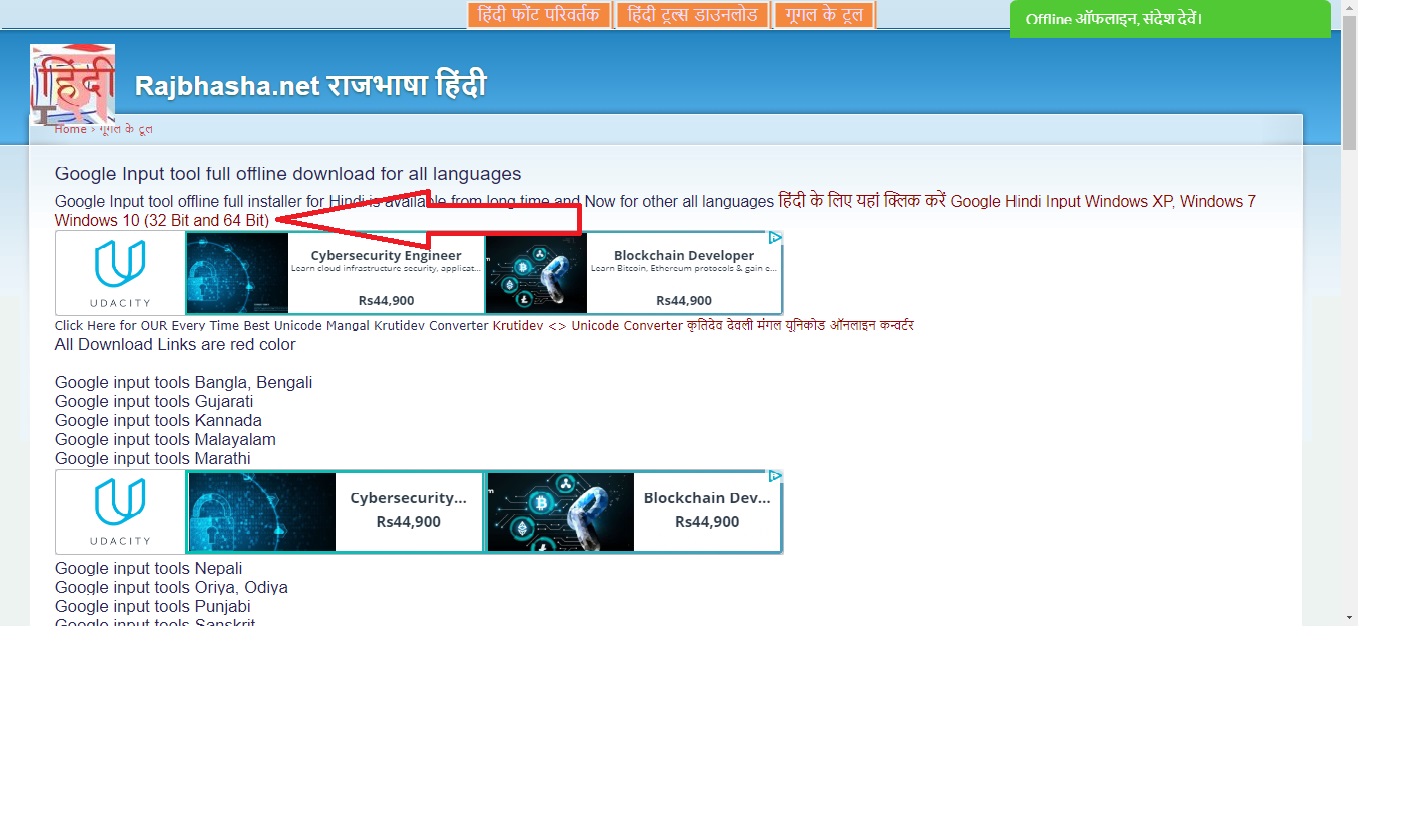Open the green Offline message widget

(1169, 19)
